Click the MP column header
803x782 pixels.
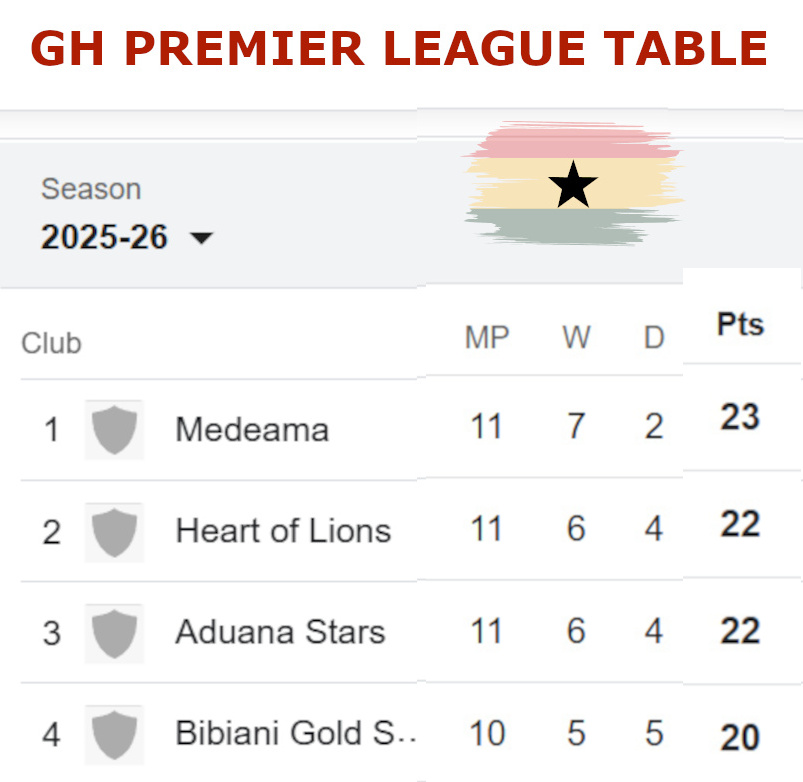[x=487, y=338]
